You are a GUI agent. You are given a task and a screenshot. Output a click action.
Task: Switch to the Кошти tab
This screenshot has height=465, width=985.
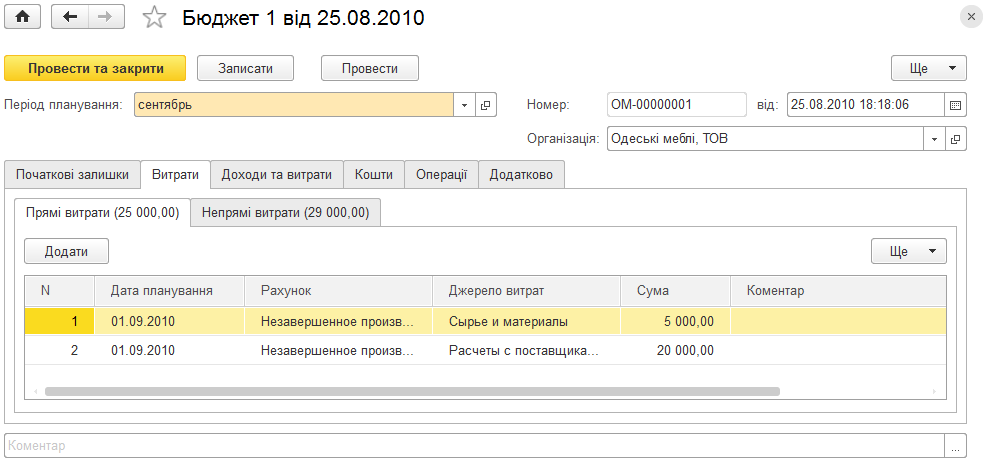374,175
